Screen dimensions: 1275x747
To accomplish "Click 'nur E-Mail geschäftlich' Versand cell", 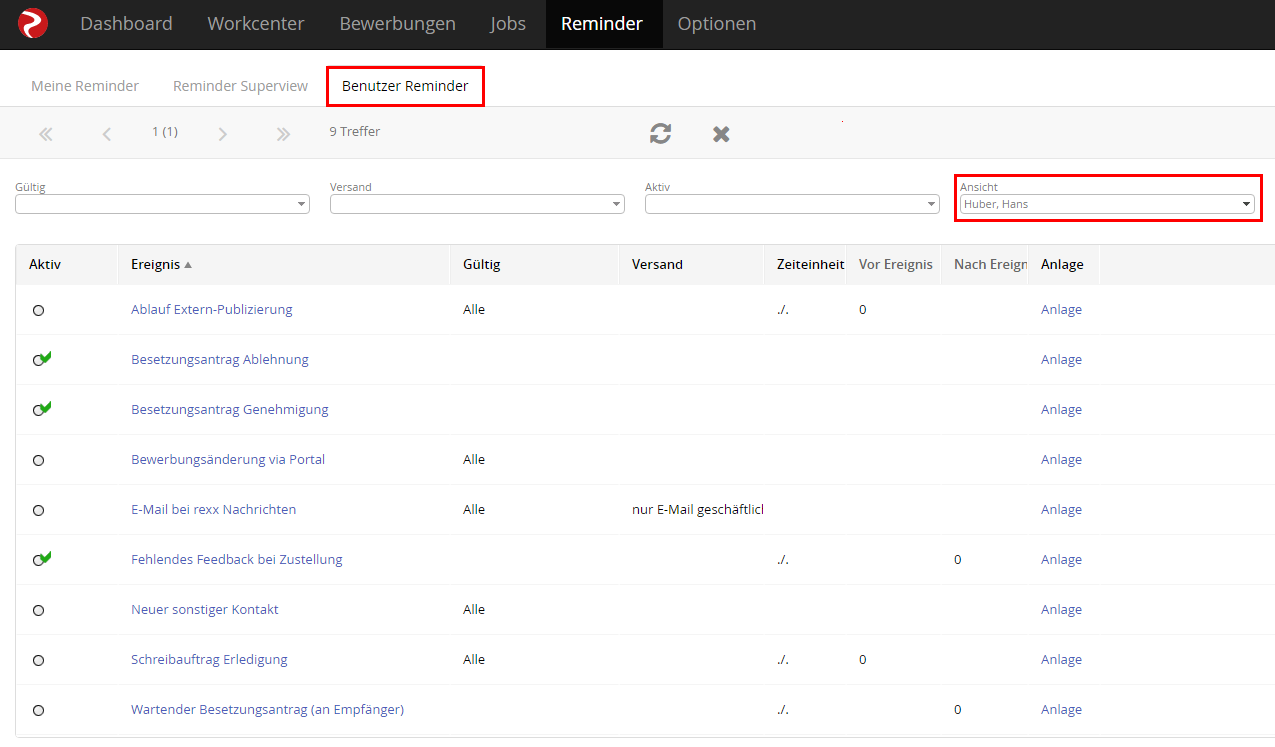I will point(698,509).
